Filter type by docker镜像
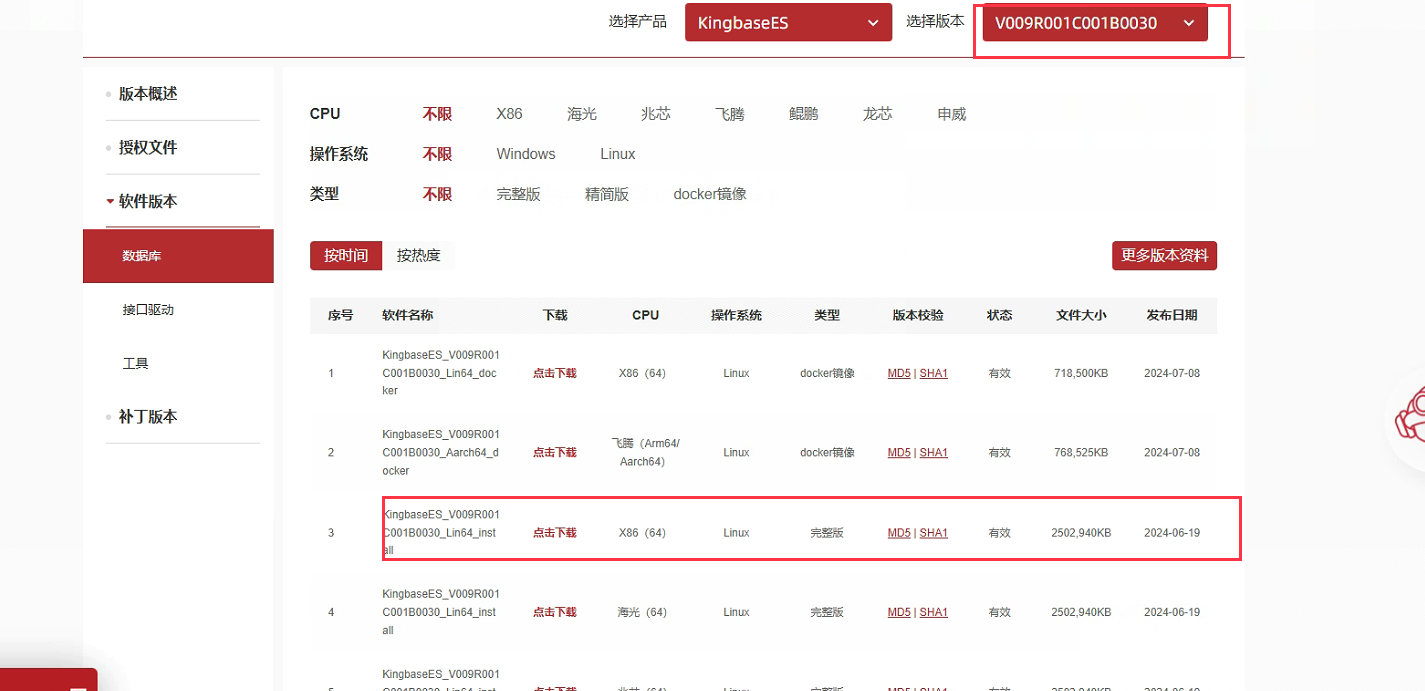 [x=710, y=194]
